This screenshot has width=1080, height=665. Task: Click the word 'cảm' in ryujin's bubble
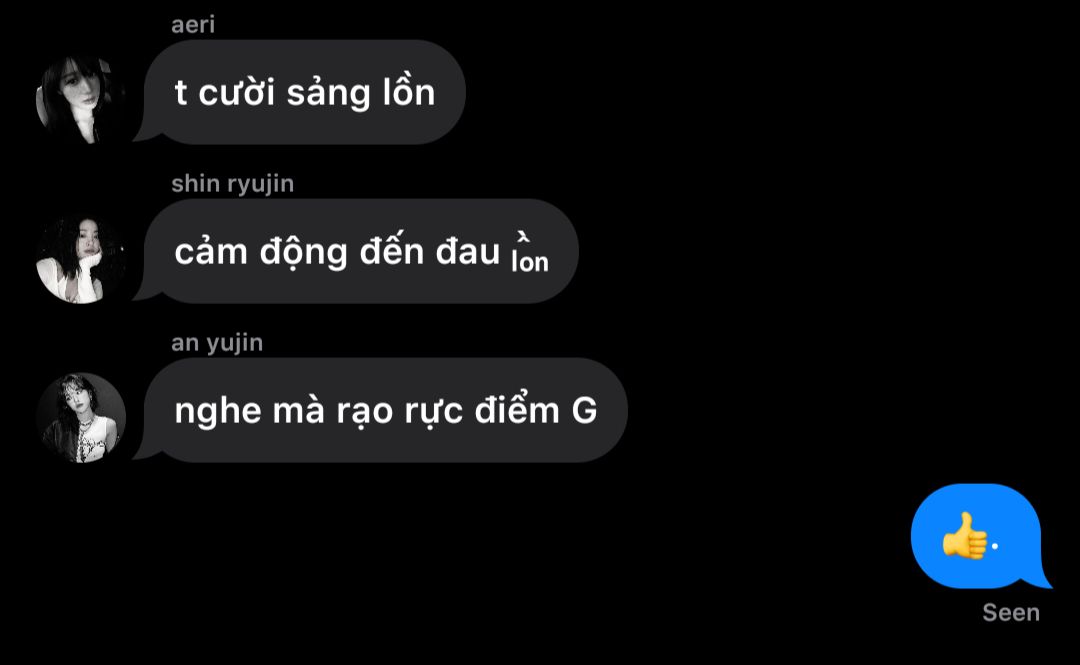(211, 253)
